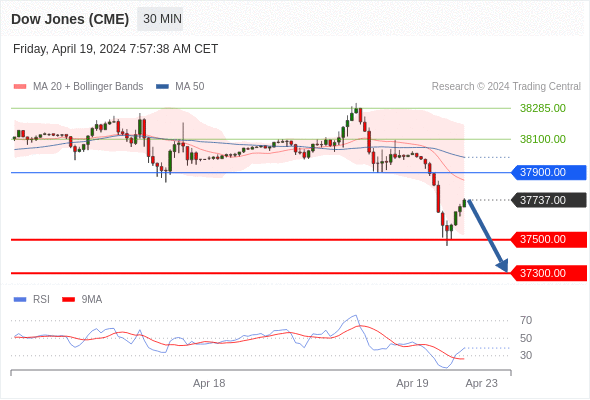Image resolution: width=590 pixels, height=400 pixels.
Task: Click the red 37300.00 support price tag
Action: 549,273
